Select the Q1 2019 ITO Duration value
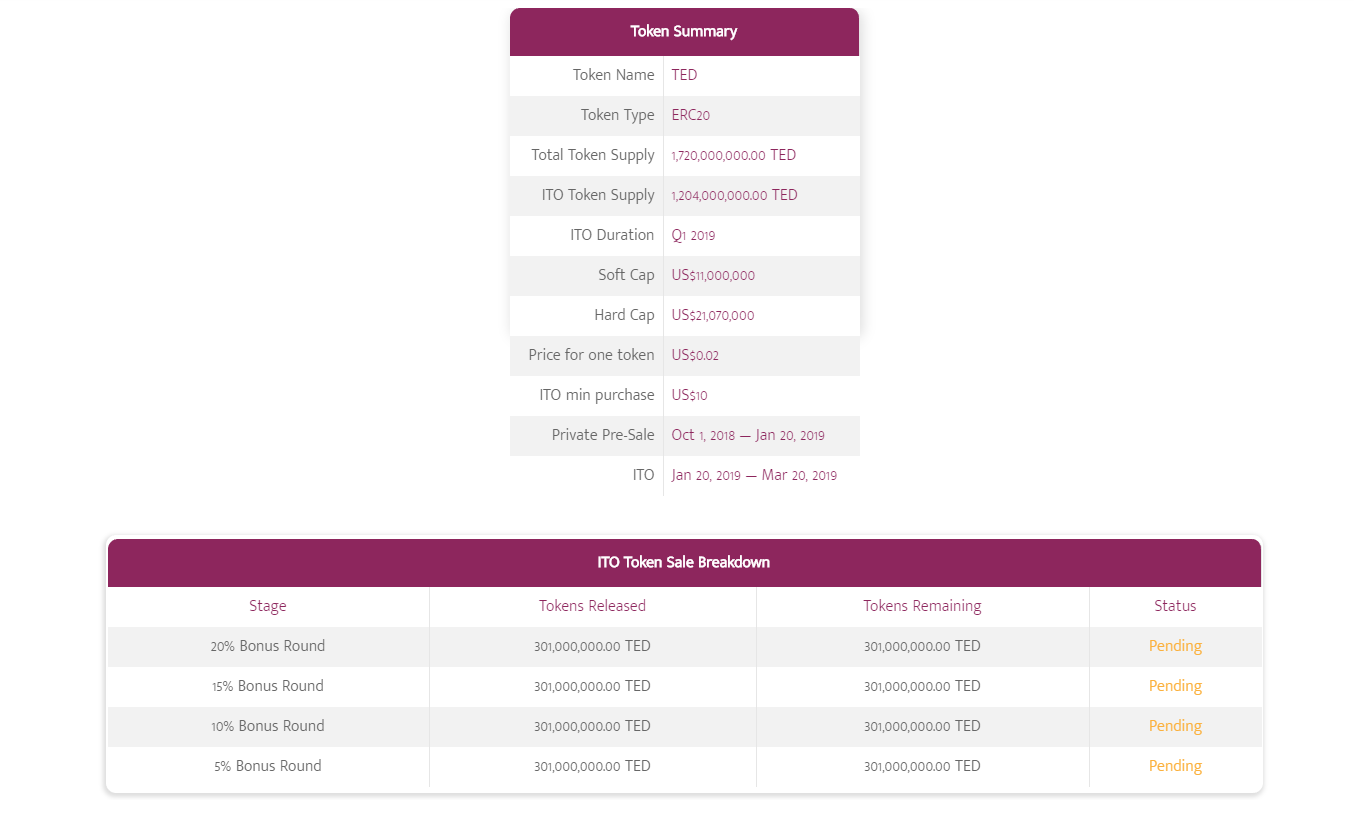The width and height of the screenshot is (1354, 827). [x=693, y=235]
